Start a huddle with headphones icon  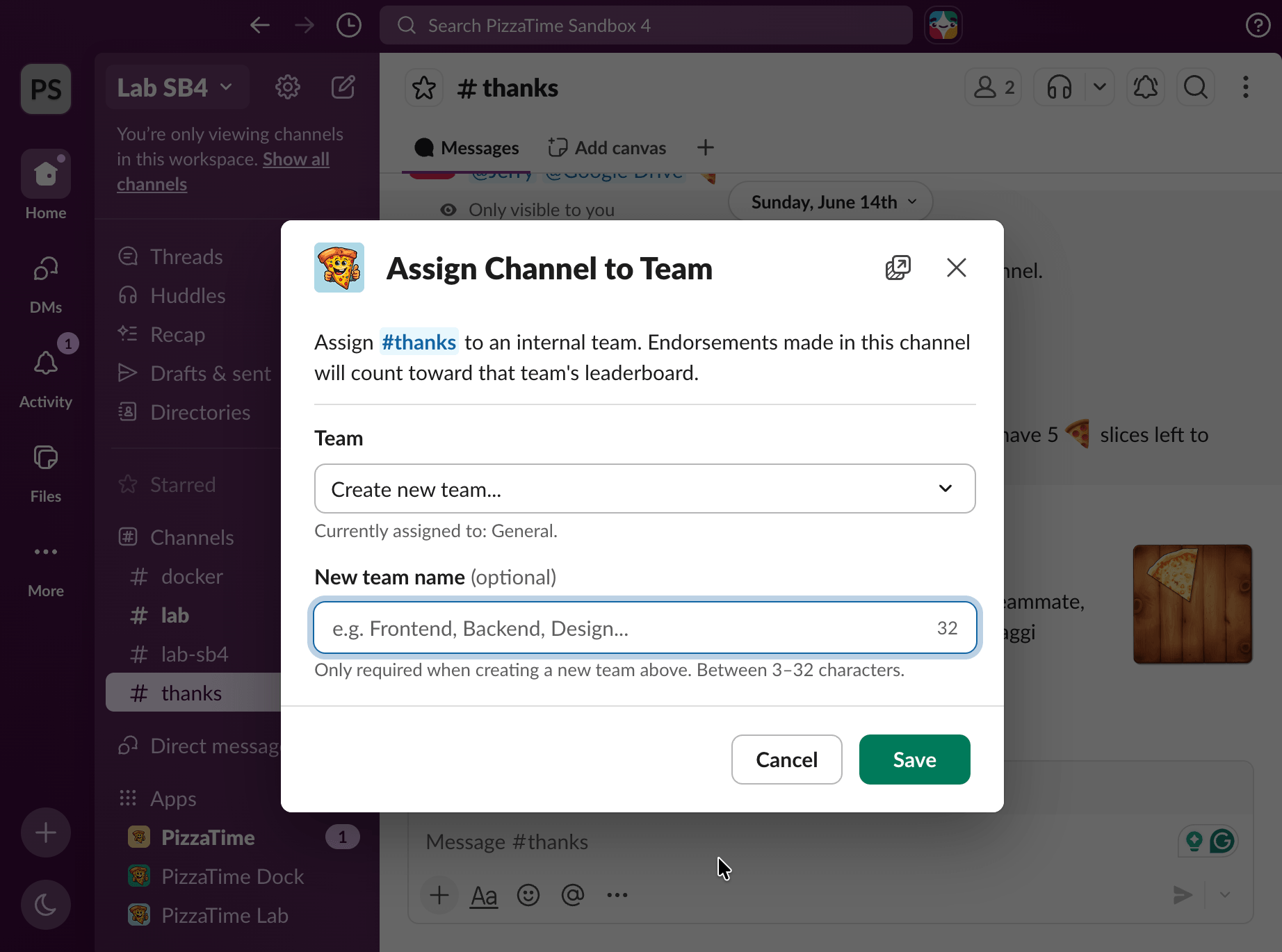pyautogui.click(x=1059, y=88)
